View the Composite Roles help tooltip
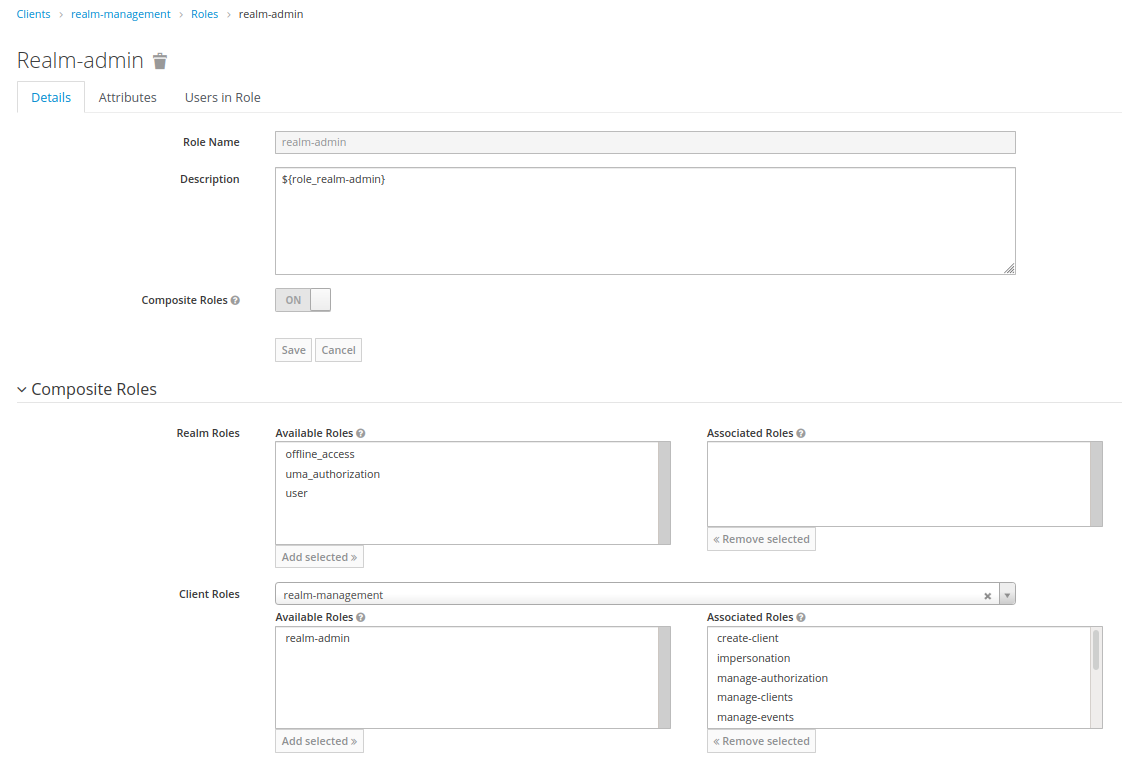The height and width of the screenshot is (775, 1122). coord(237,299)
